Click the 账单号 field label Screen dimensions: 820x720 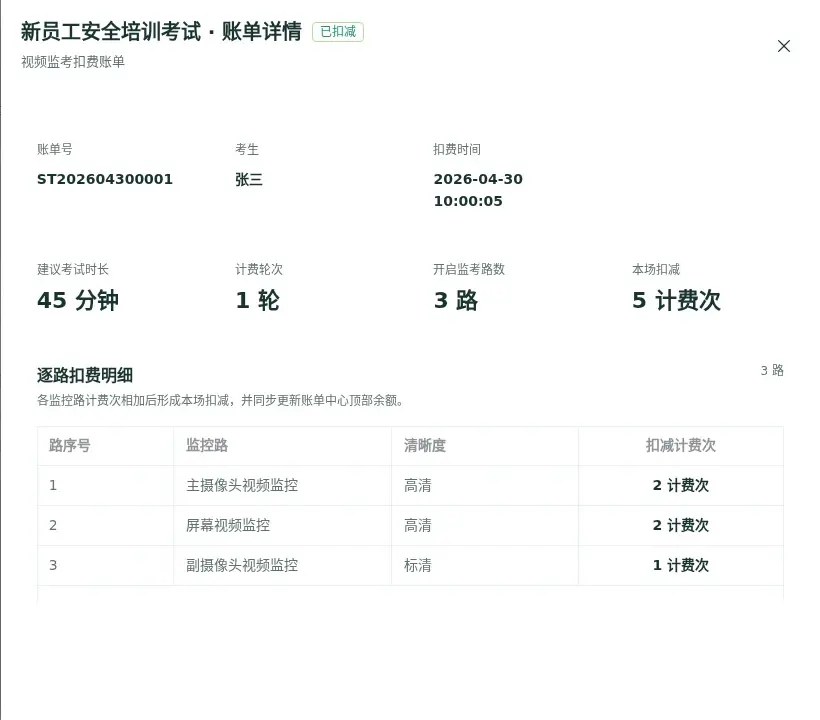pos(54,149)
